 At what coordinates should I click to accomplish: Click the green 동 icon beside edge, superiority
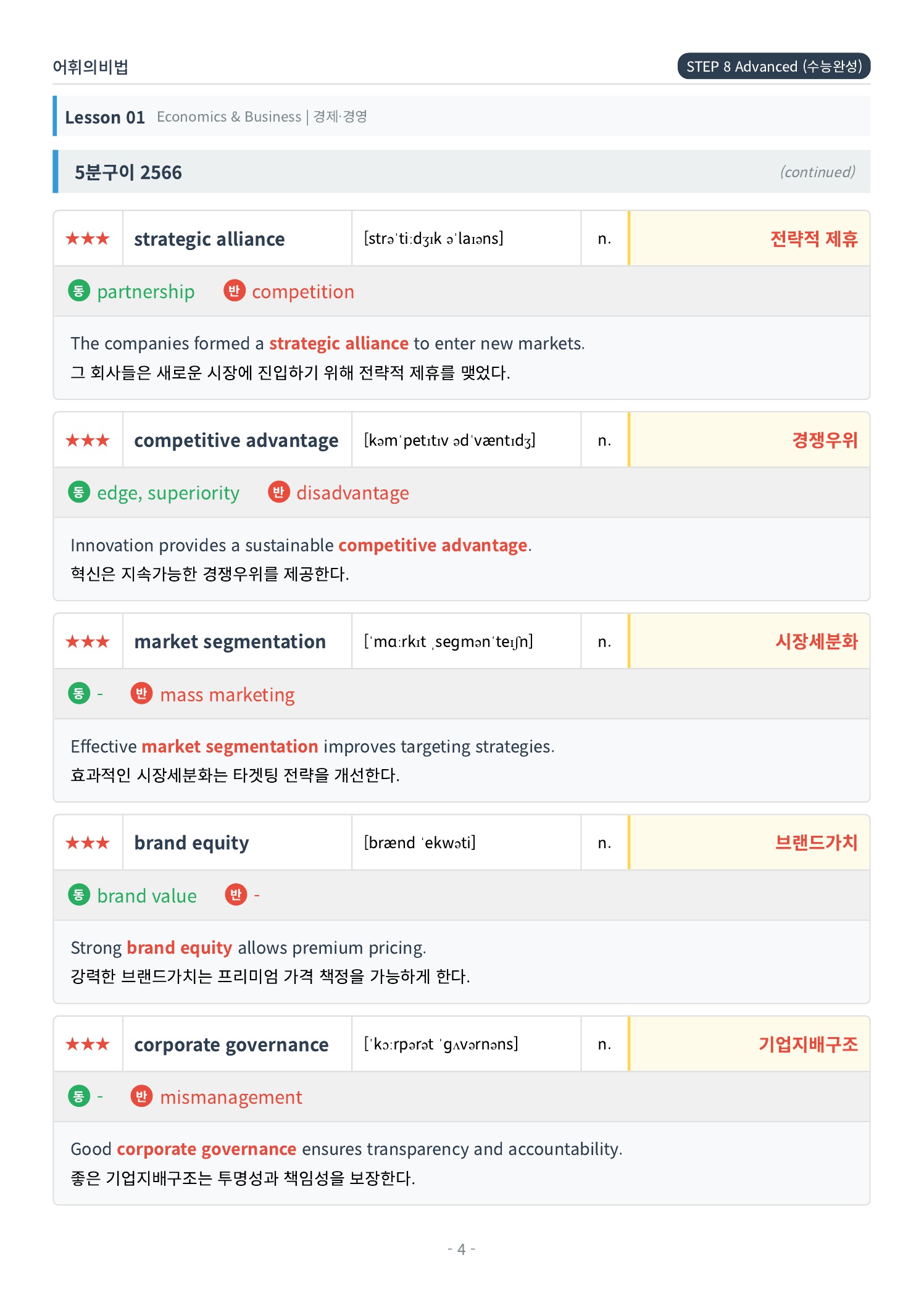click(x=79, y=492)
